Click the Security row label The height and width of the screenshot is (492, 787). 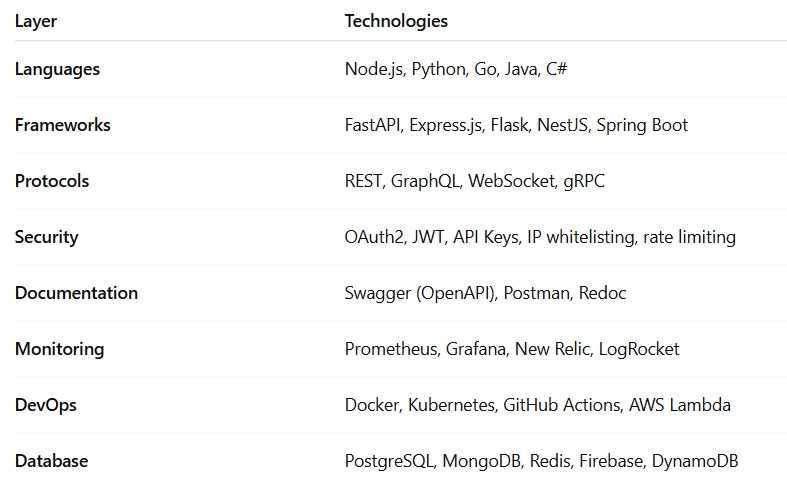pos(46,237)
